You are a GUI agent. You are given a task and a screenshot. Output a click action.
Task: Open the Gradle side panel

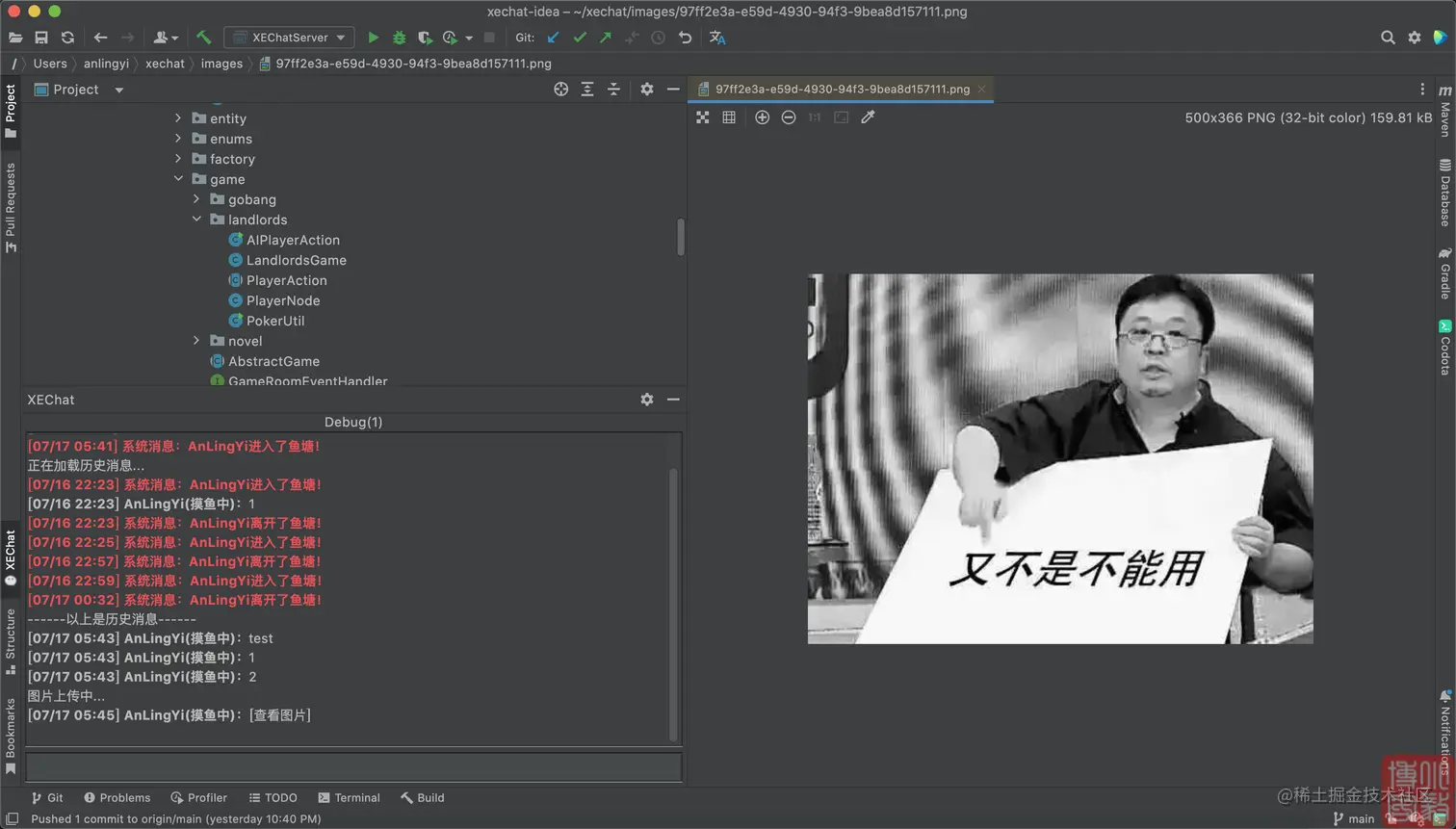(x=1444, y=273)
